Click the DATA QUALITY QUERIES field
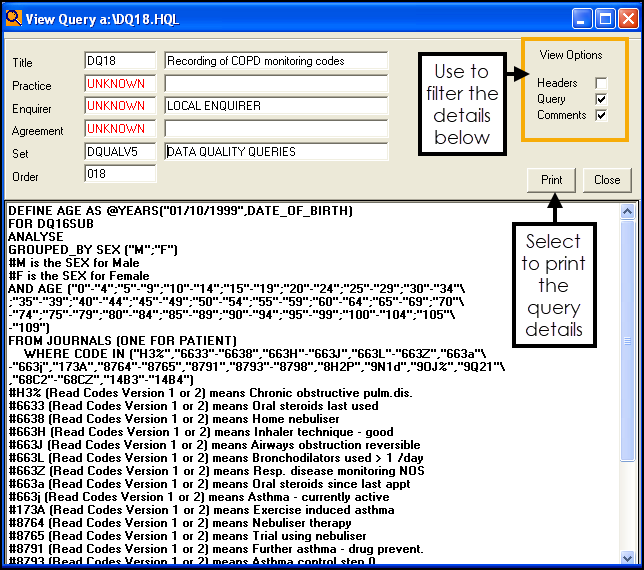Image resolution: width=644 pixels, height=570 pixels. pyautogui.click(x=275, y=152)
